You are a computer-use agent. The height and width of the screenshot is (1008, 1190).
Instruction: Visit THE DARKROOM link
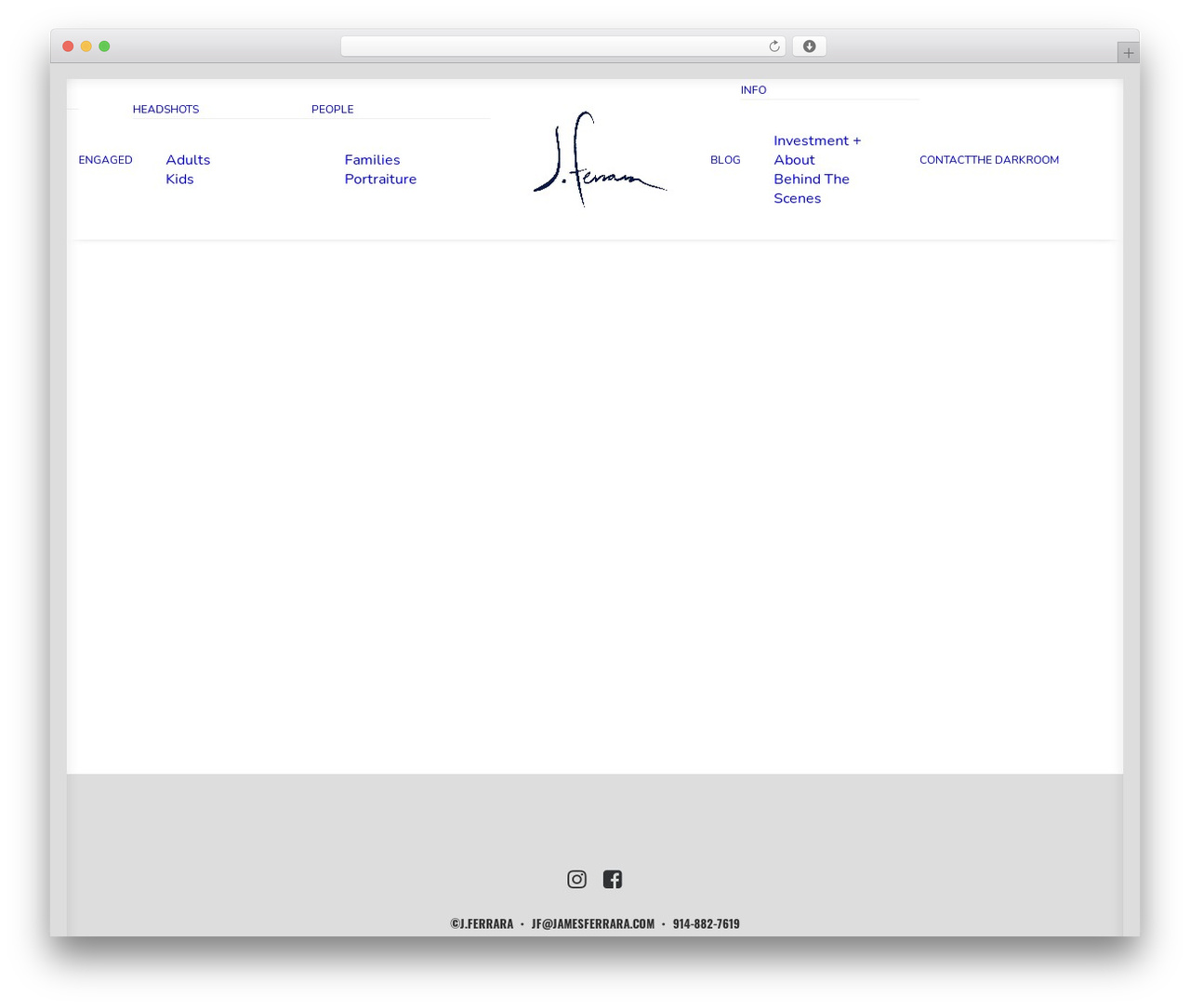[1014, 160]
